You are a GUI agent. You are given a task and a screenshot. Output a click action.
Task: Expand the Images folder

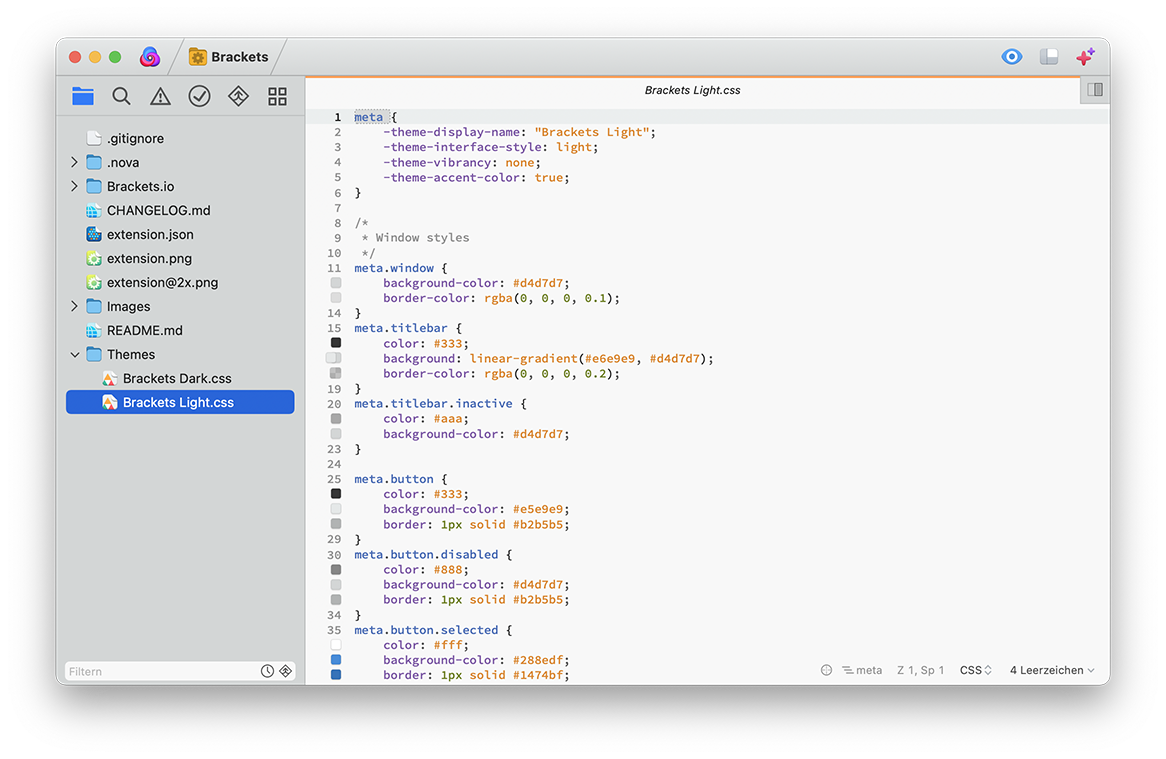coord(74,306)
